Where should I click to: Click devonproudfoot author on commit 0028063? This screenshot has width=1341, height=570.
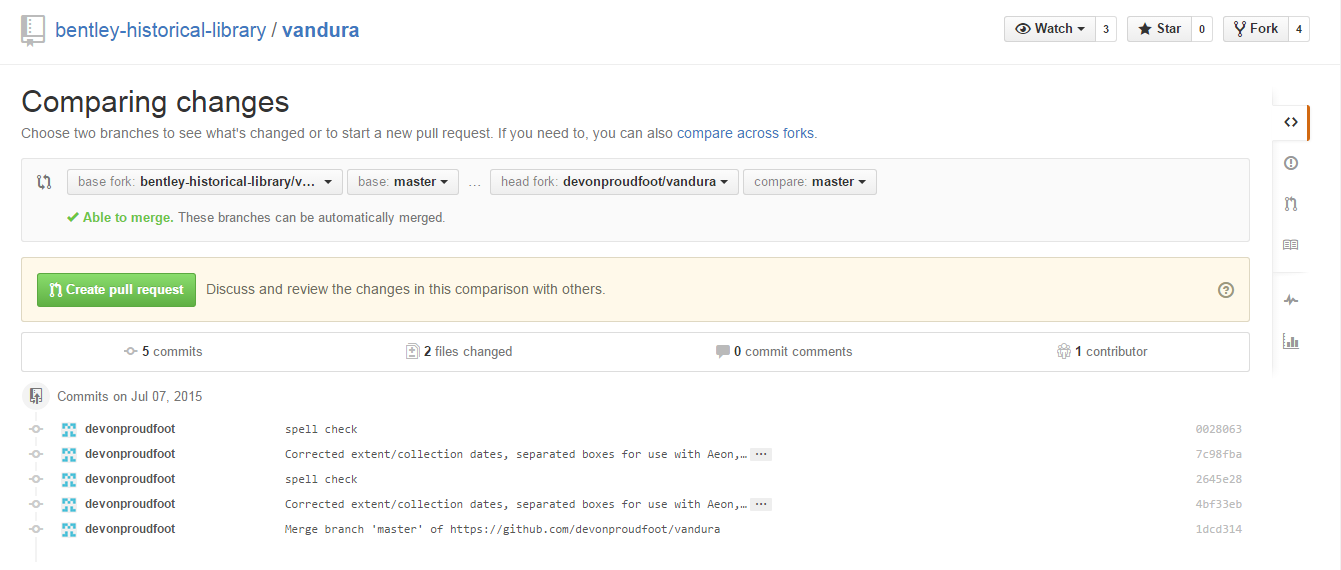pos(130,429)
